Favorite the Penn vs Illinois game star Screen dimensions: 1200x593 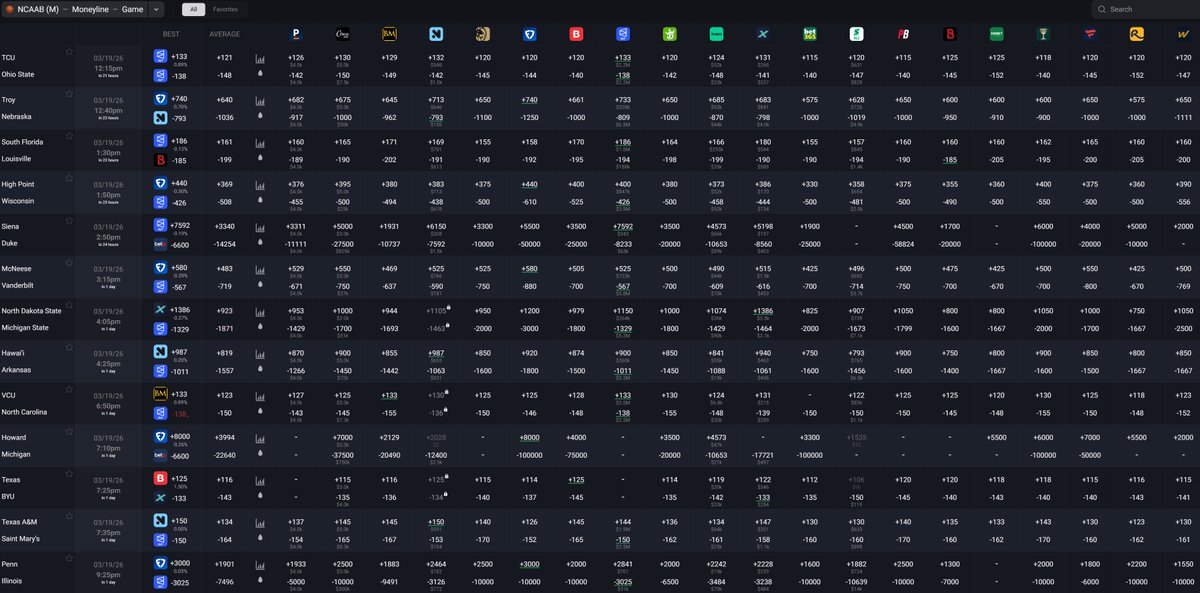point(69,558)
